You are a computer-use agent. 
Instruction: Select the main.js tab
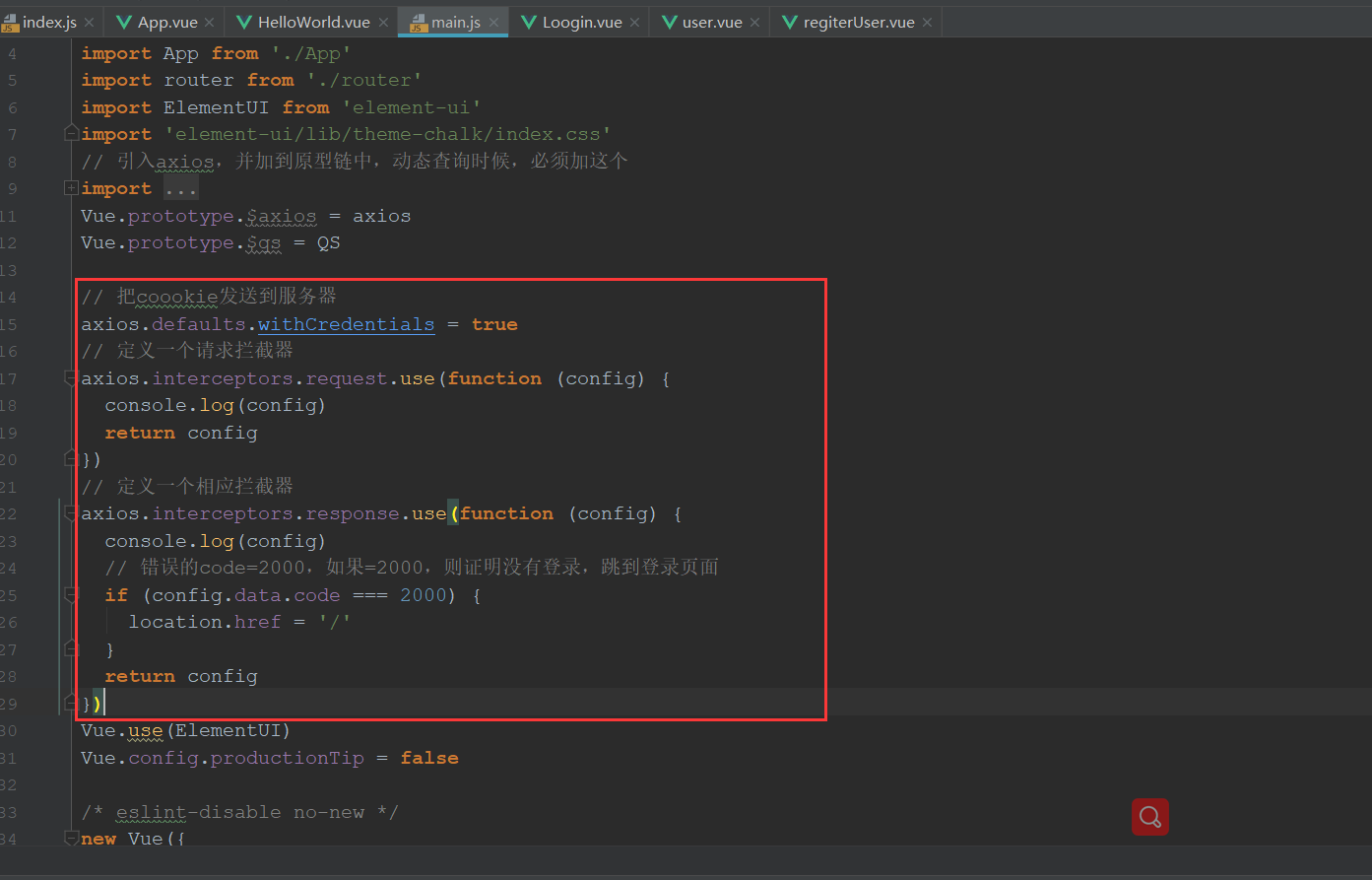coord(453,22)
